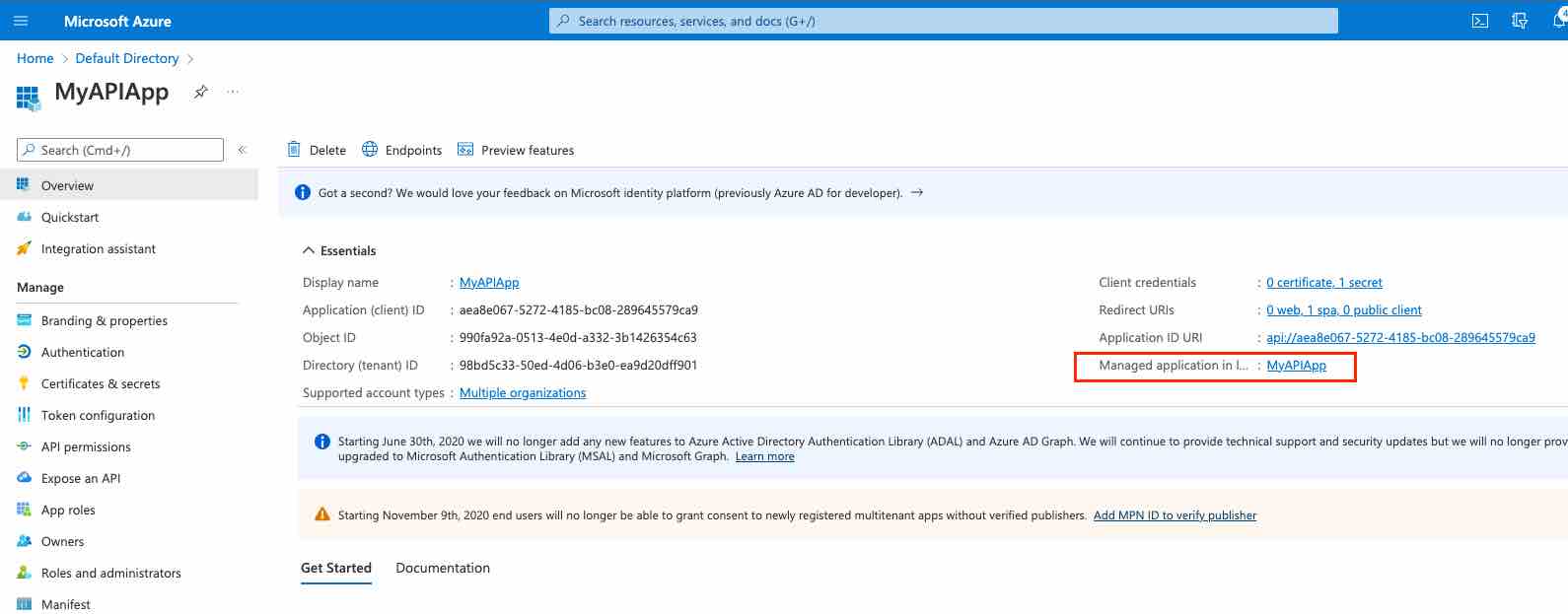Go to Home breadcrumb
1568x614 pixels.
36,58
